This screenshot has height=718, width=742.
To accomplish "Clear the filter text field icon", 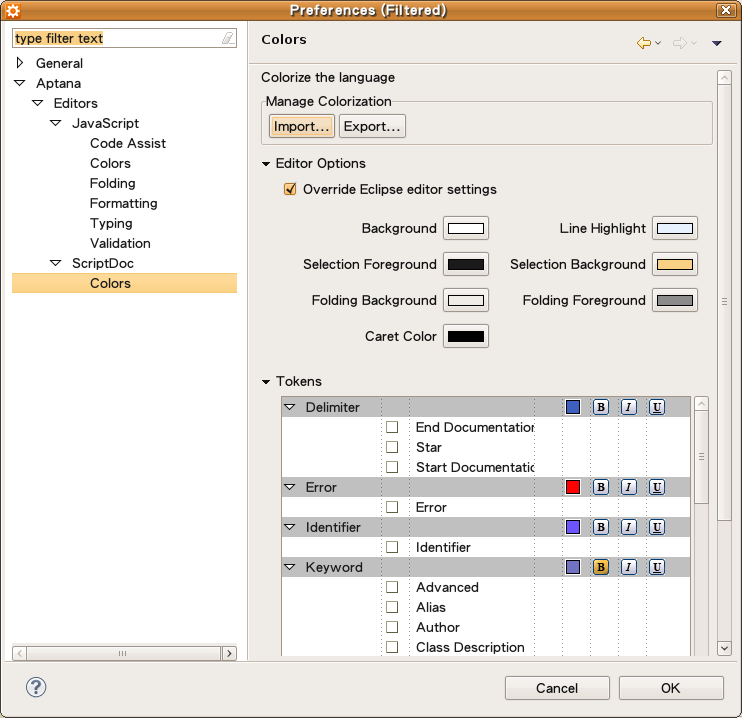I will (228, 38).
